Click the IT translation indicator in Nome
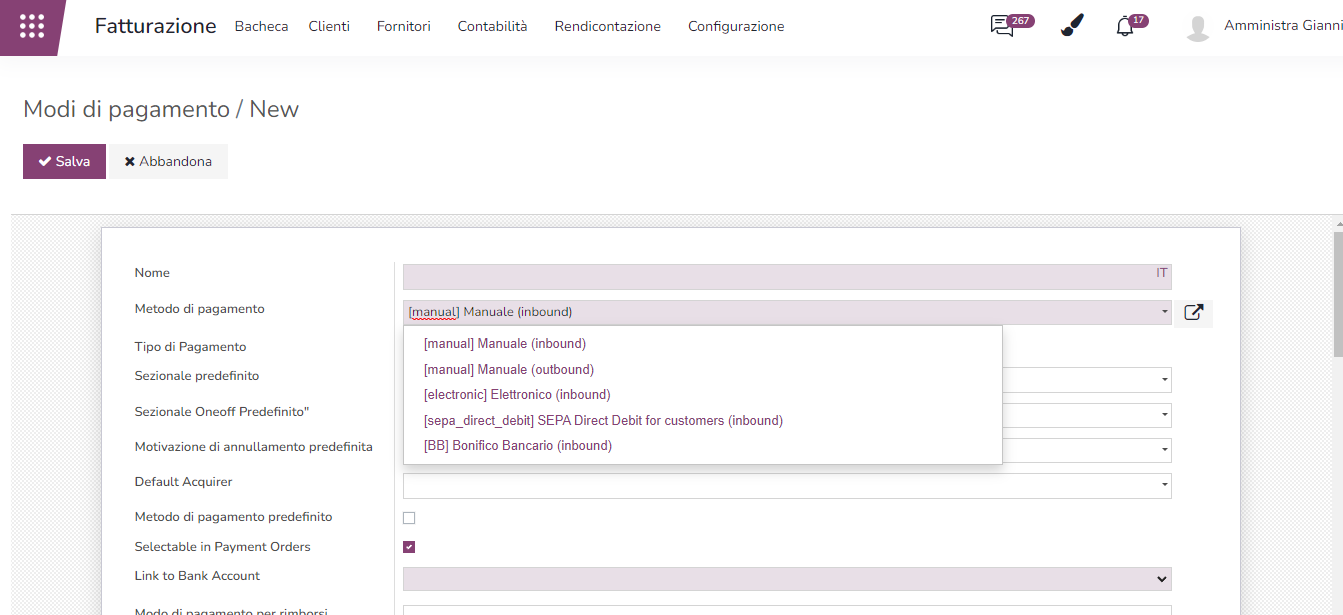1343x615 pixels. point(1161,273)
